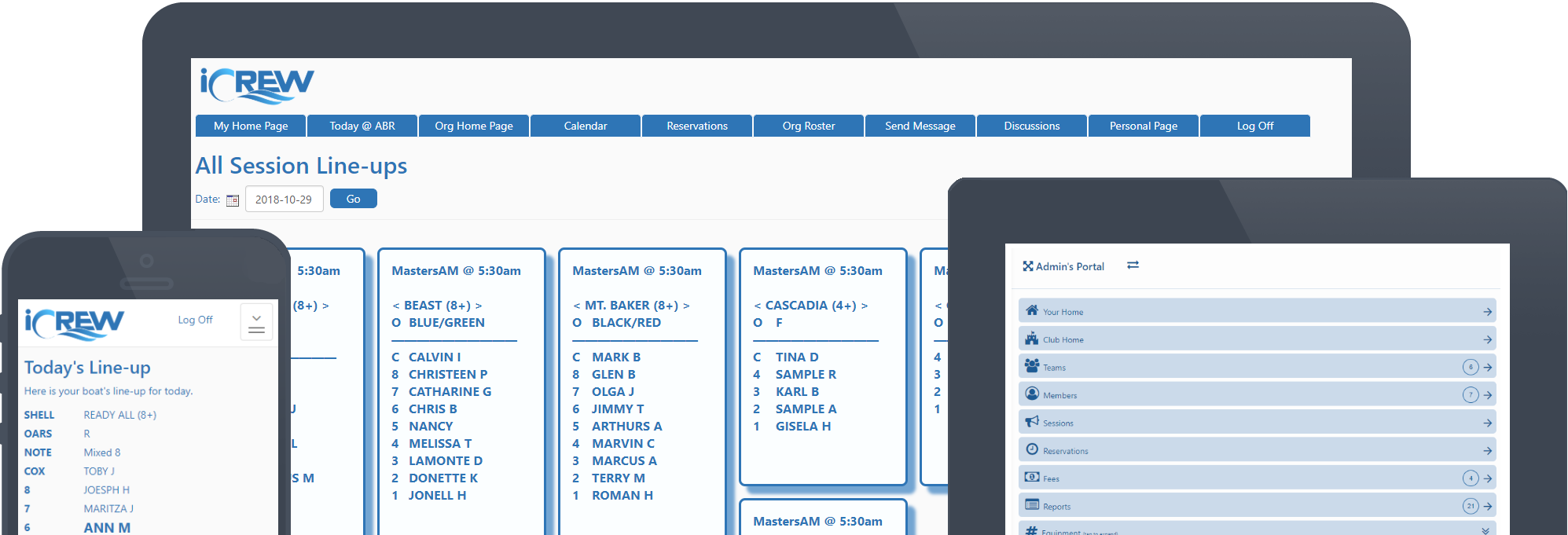This screenshot has height=535, width=1568.
Task: Click the money icon on the Fees row
Action: pyautogui.click(x=1032, y=477)
